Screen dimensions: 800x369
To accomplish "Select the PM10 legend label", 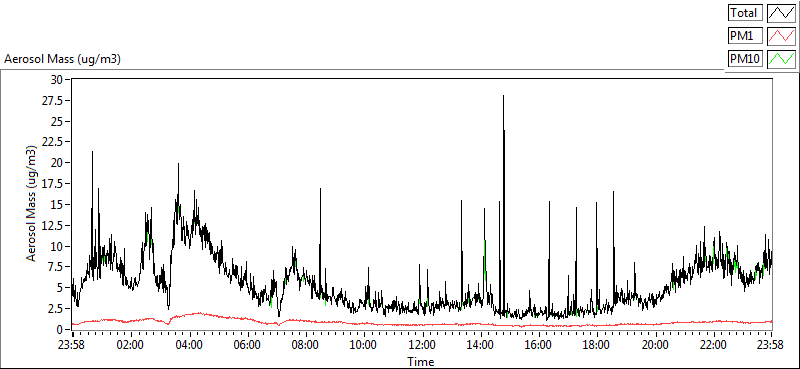I will pos(744,59).
